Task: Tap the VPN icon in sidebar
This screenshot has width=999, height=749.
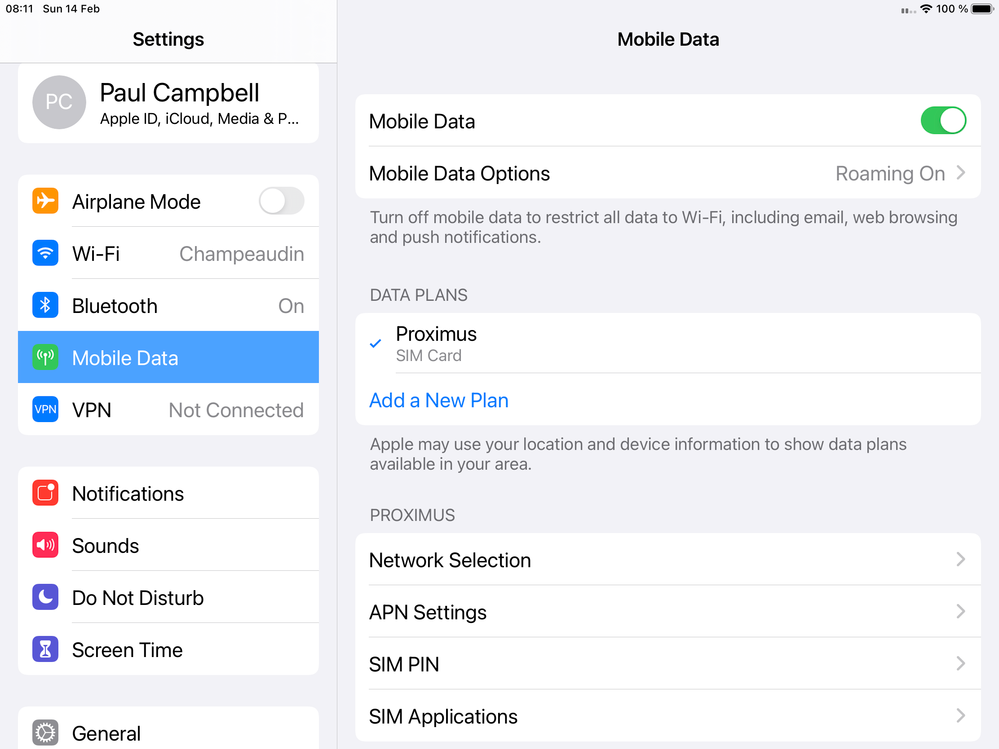Action: click(x=45, y=410)
